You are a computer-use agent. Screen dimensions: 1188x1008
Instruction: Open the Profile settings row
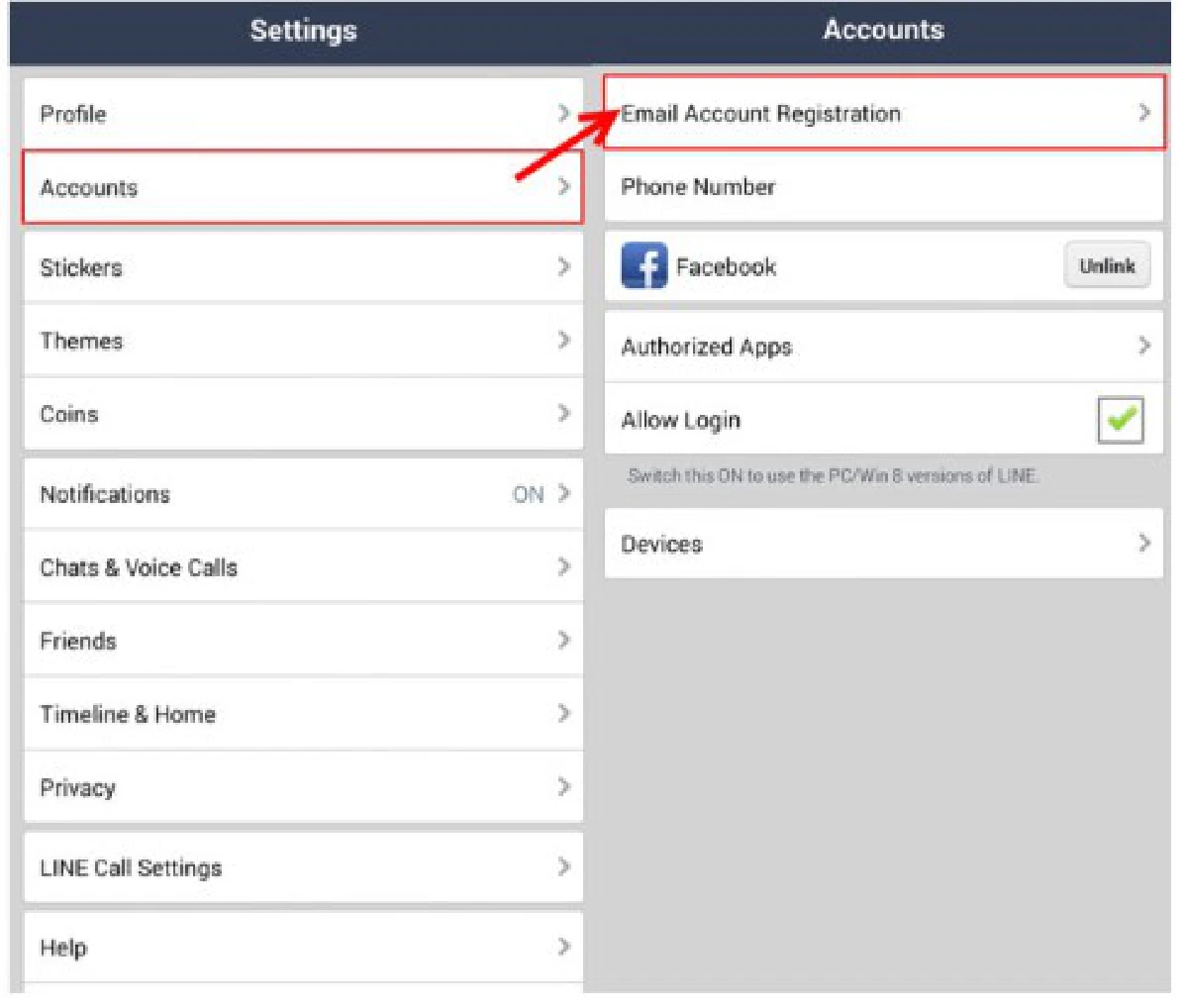click(302, 114)
